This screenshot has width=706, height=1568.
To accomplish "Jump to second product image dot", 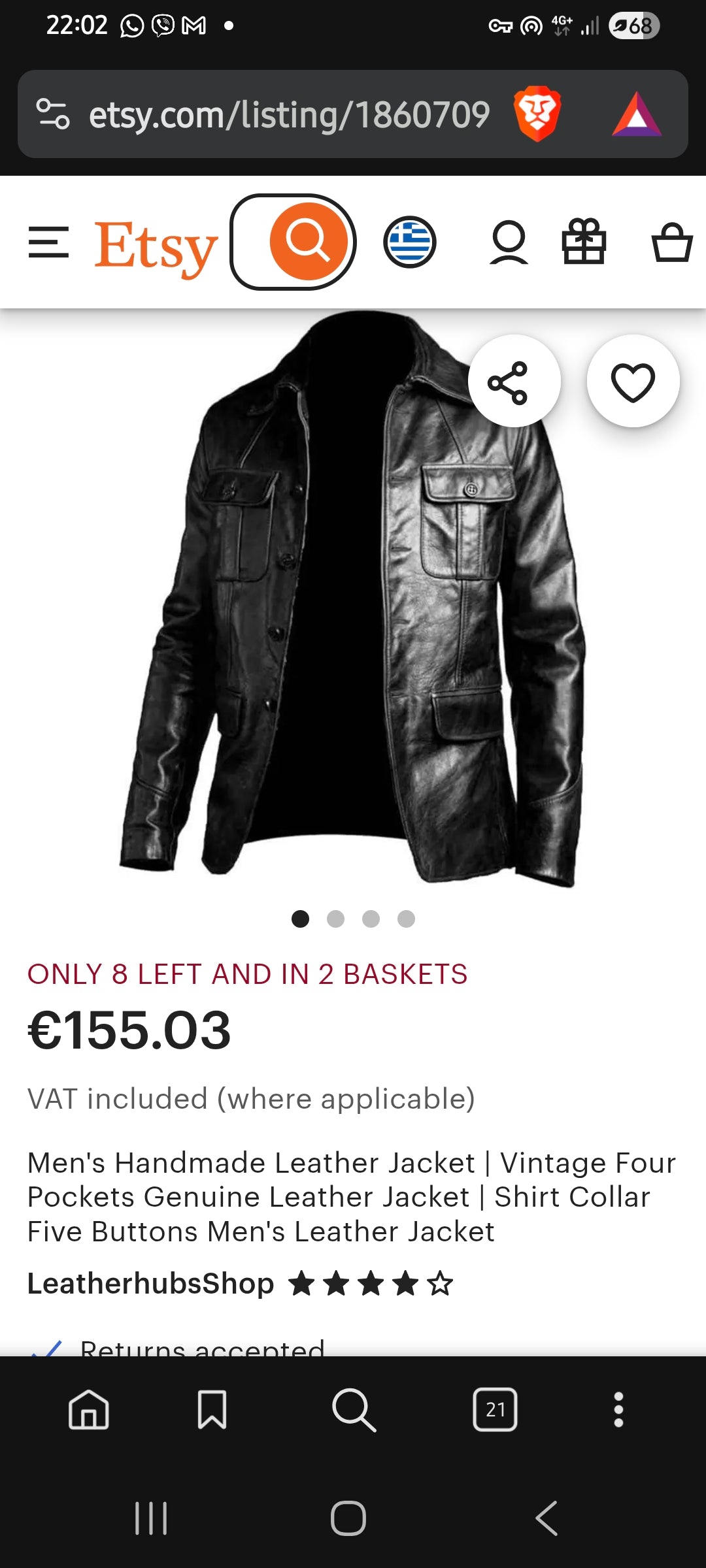I will [x=335, y=919].
